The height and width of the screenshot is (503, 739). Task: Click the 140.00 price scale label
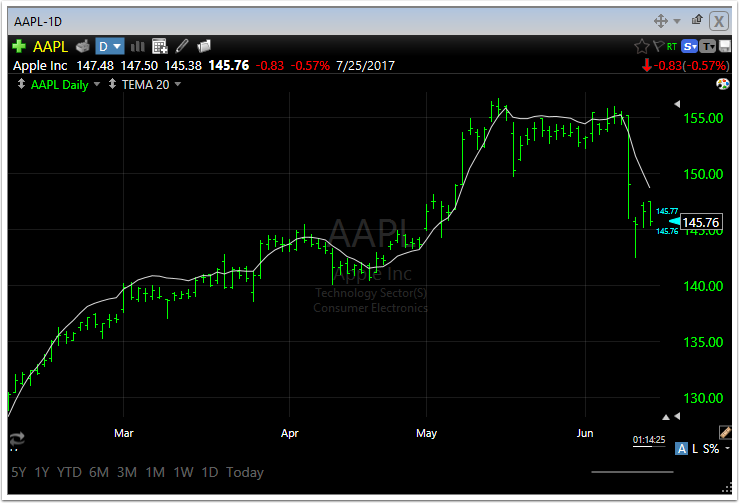click(703, 286)
